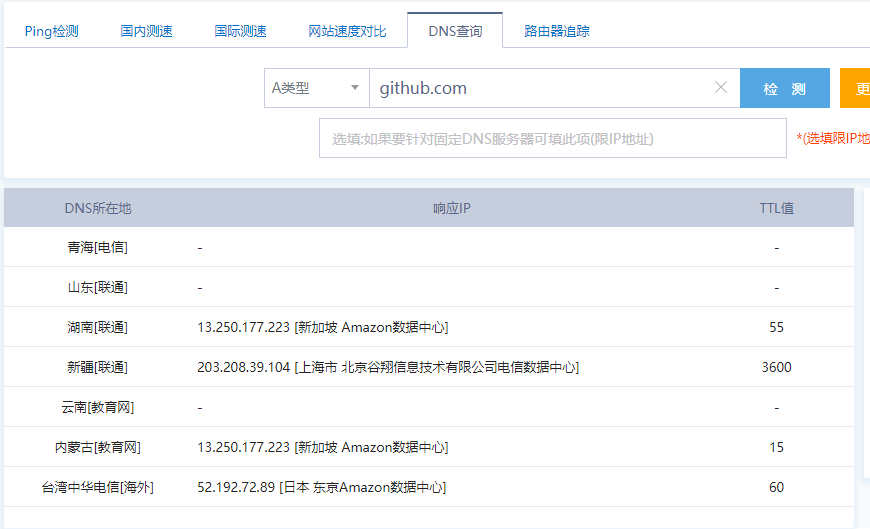Click IP 52.192.72.89 in 台湾 row

236,487
